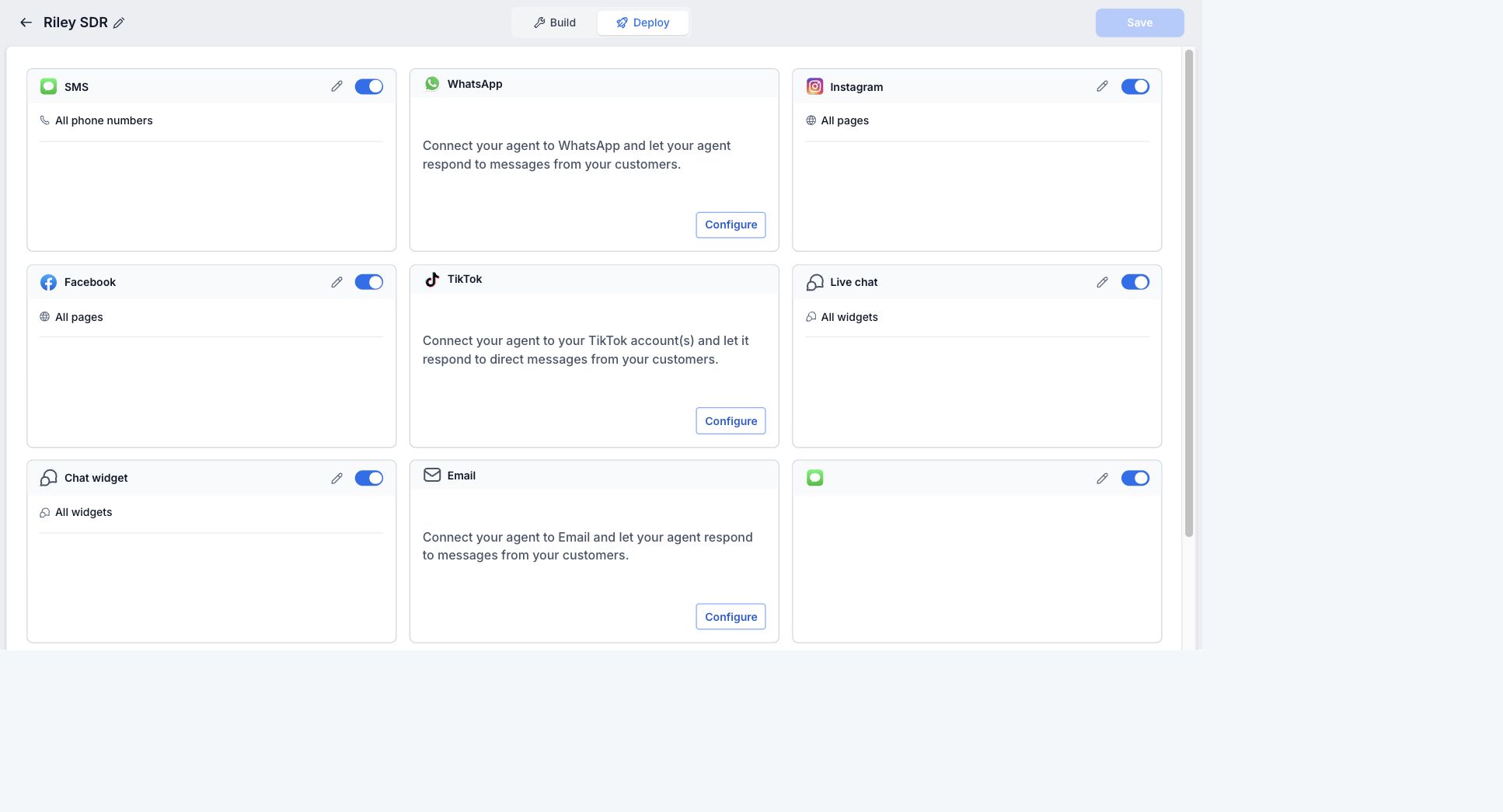Click 'All pages' under Instagram
1503x812 pixels.
click(x=845, y=120)
